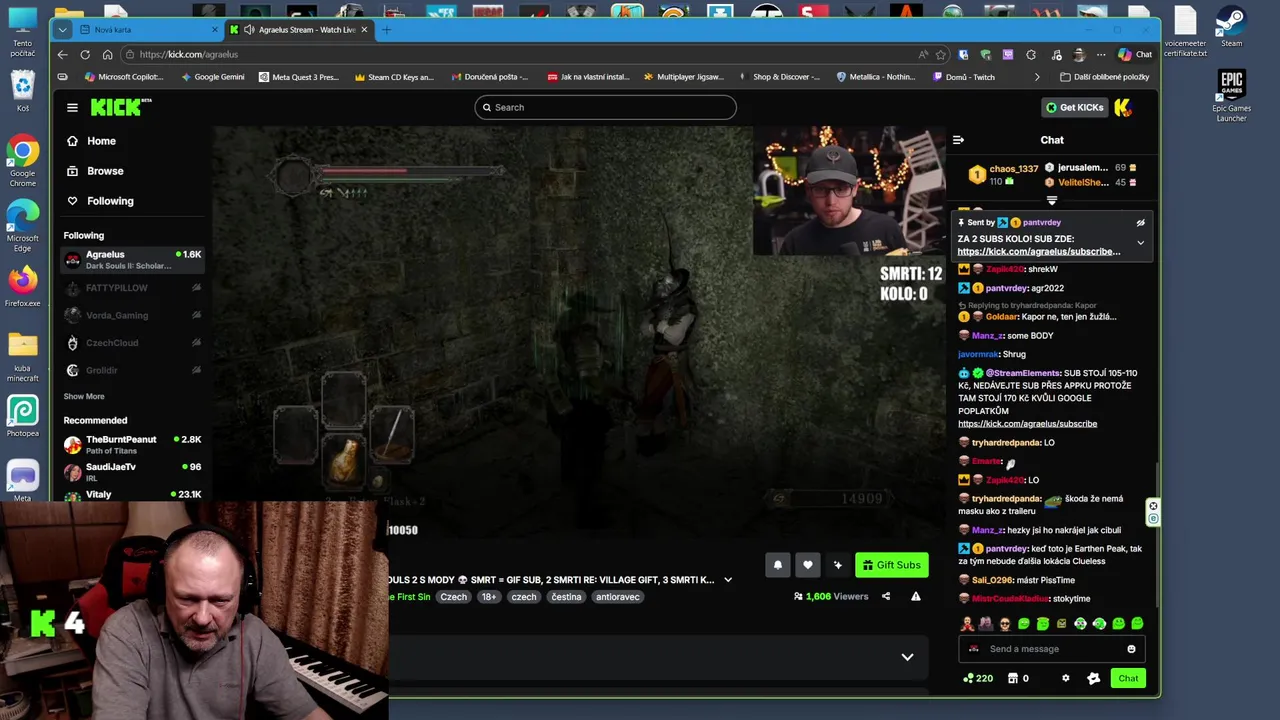The image size is (1280, 720).
Task: Open the Kick profile avatar menu
Action: pos(1123,107)
